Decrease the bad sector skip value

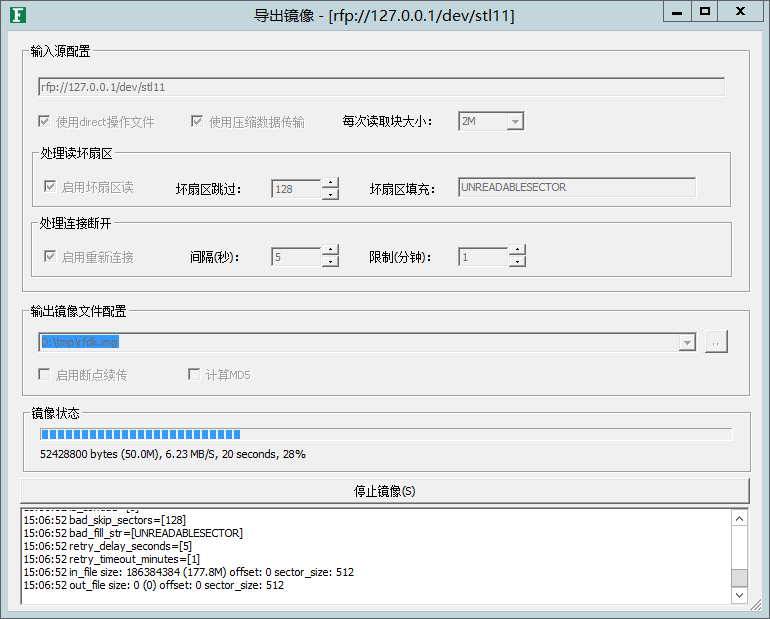point(330,194)
